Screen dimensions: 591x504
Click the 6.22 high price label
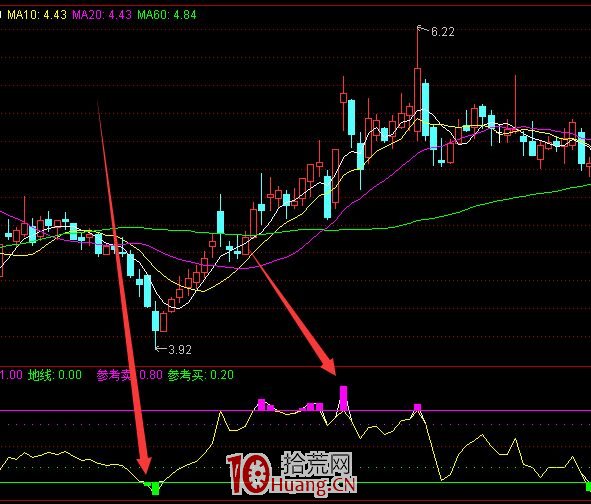click(442, 32)
